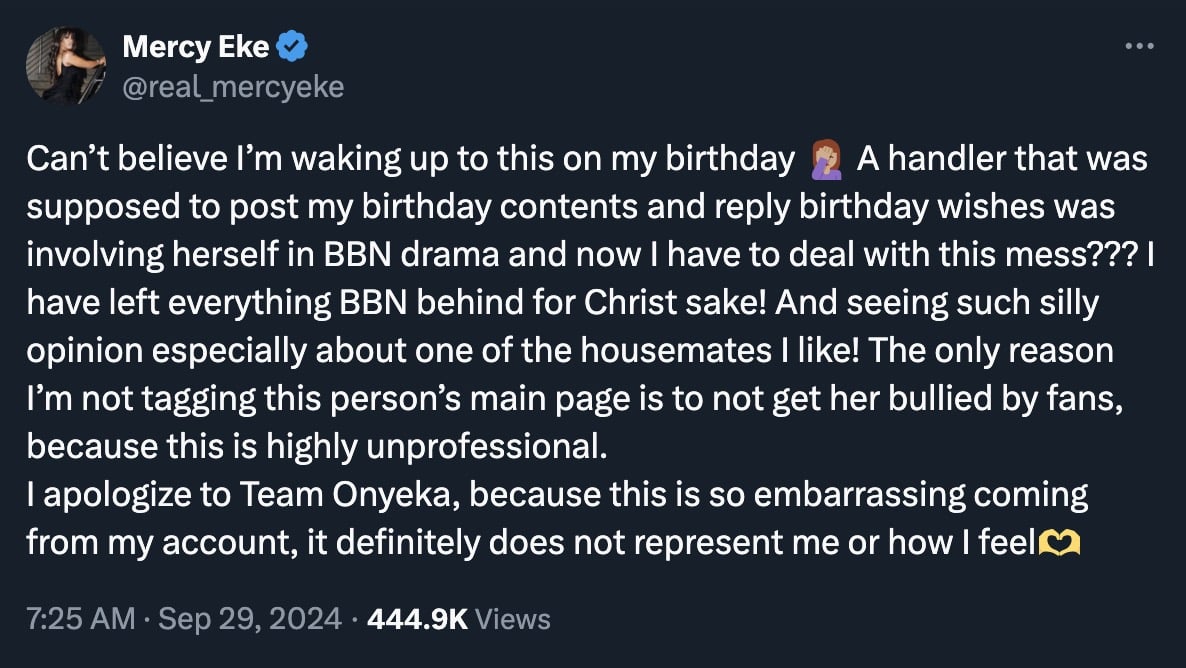Click the Views label
1186x668 pixels.
pos(513,619)
